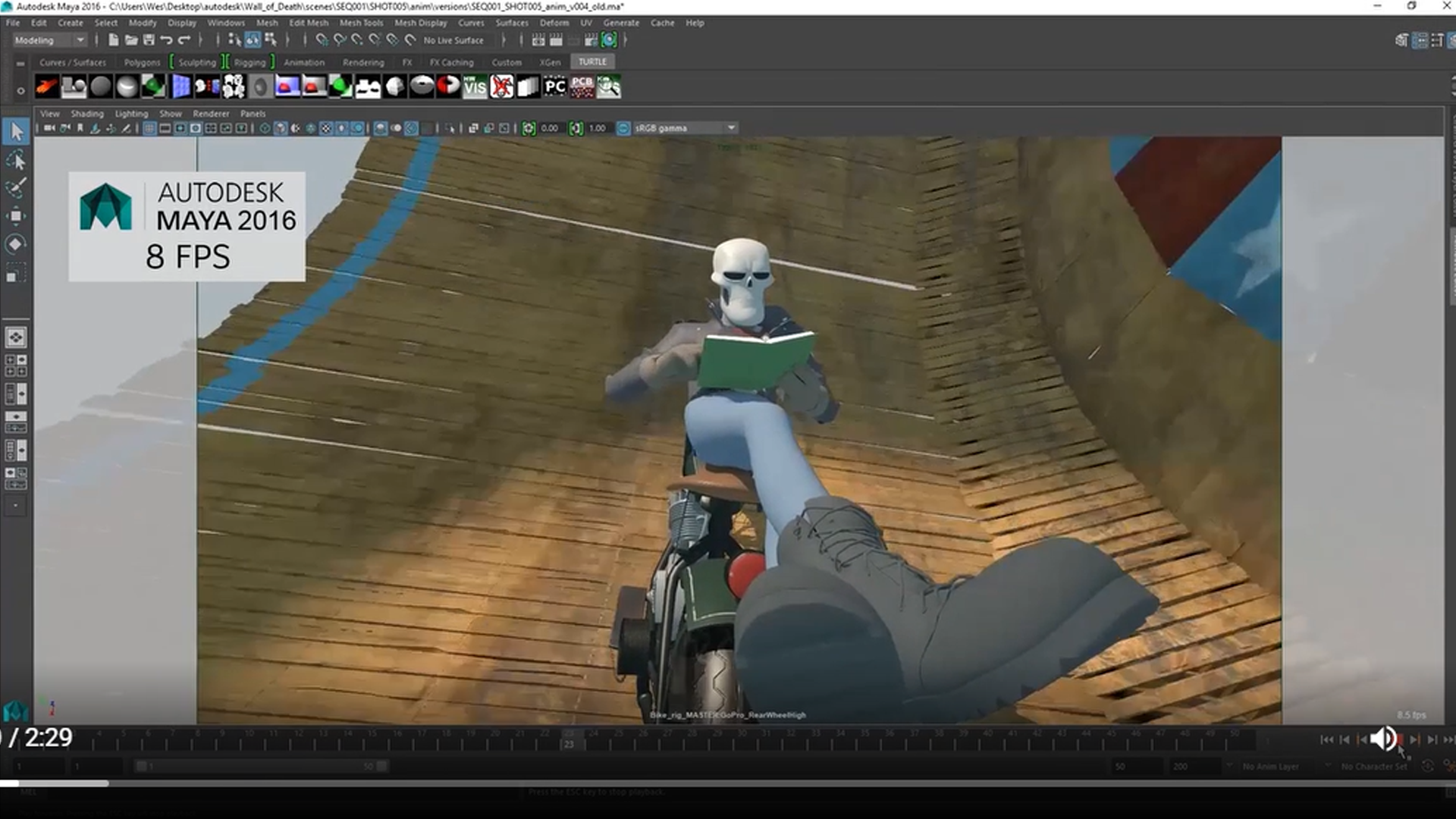
Task: Click the Undo arrow icon
Action: 166,40
